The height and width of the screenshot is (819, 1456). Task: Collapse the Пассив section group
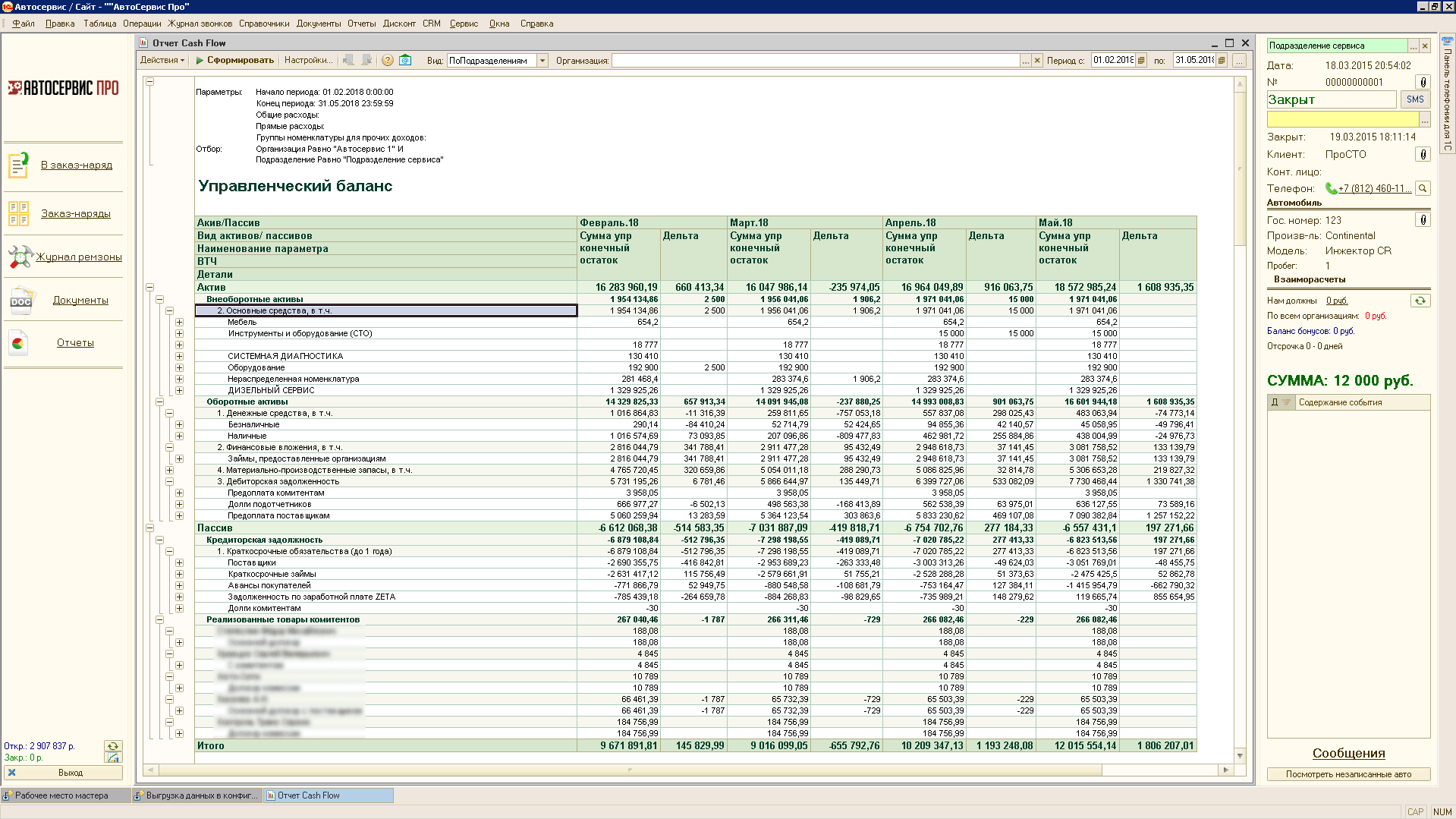pos(149,528)
